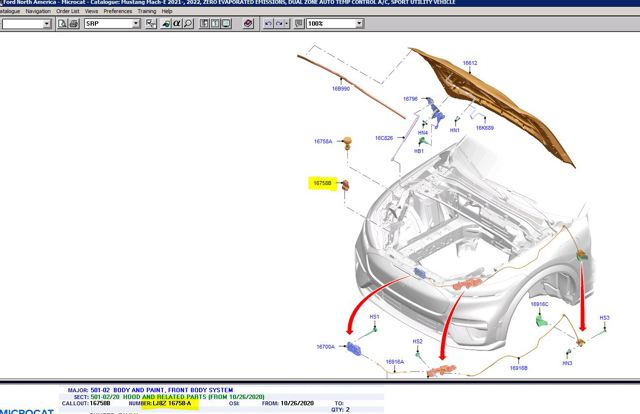Select callout HN1 label
This screenshot has height=414, width=640.
pos(455,130)
